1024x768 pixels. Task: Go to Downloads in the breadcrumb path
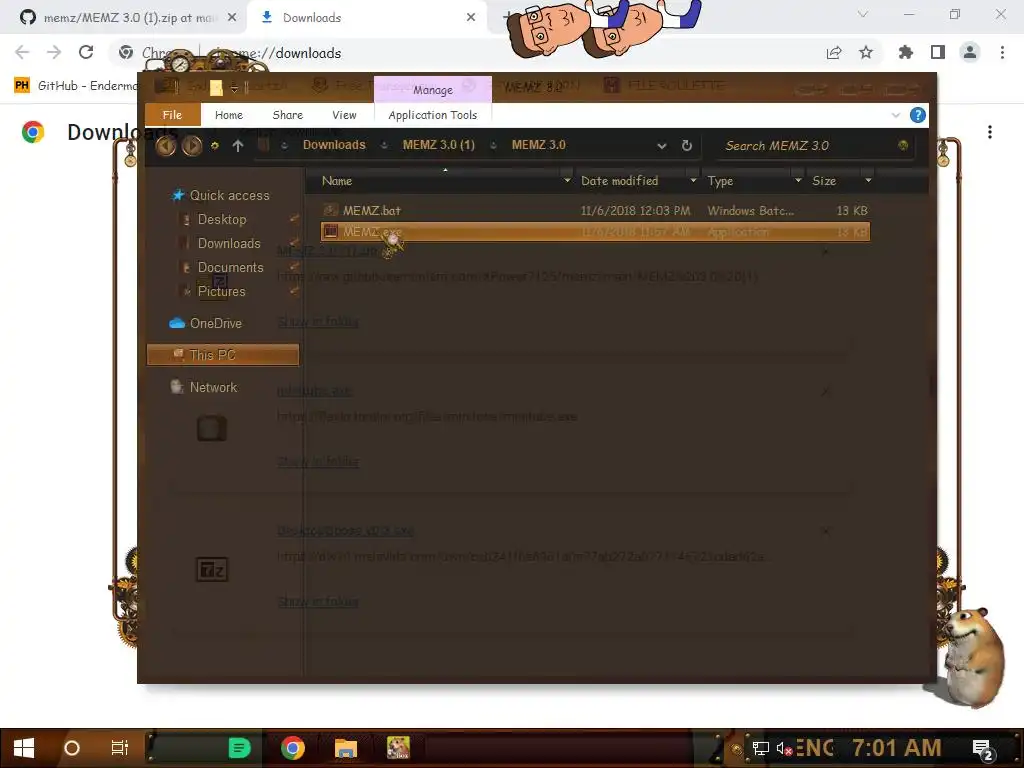(x=334, y=145)
